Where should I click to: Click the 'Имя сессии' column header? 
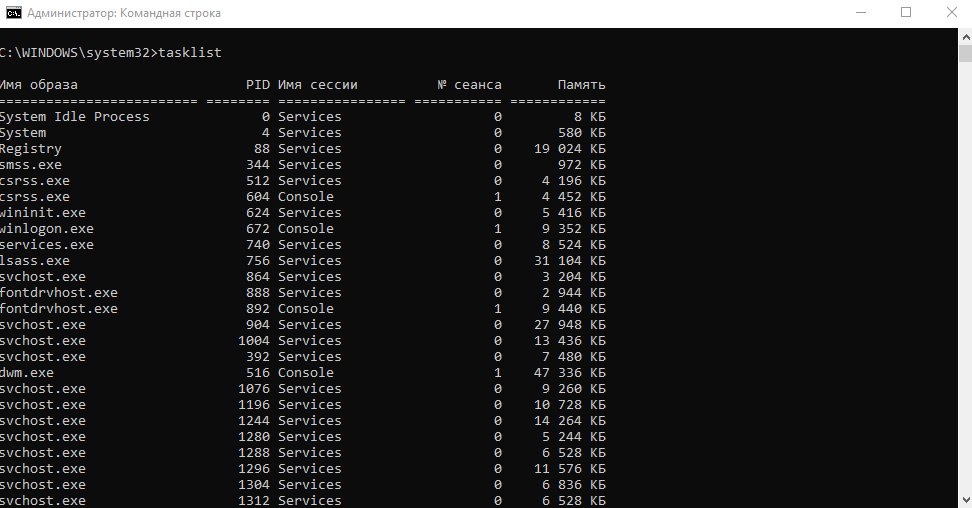pos(317,85)
